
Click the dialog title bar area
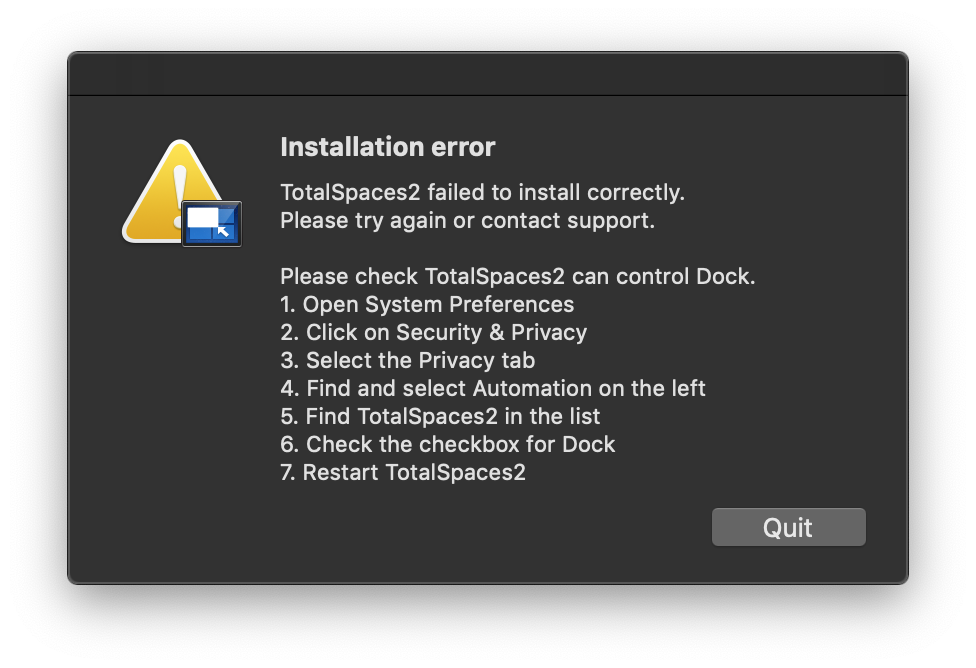pos(487,73)
